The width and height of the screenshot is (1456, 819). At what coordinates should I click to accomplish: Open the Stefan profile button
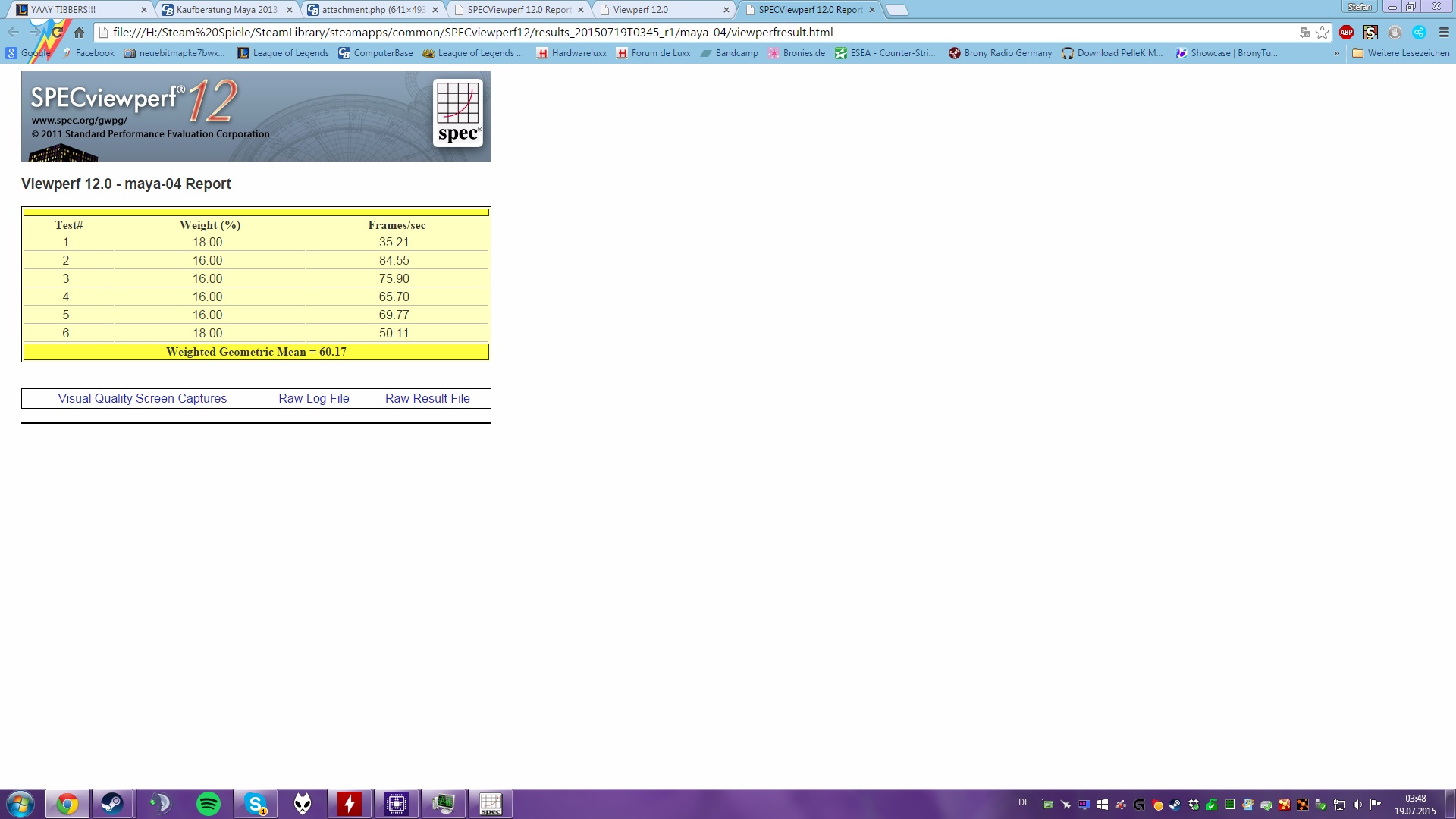tap(1360, 7)
